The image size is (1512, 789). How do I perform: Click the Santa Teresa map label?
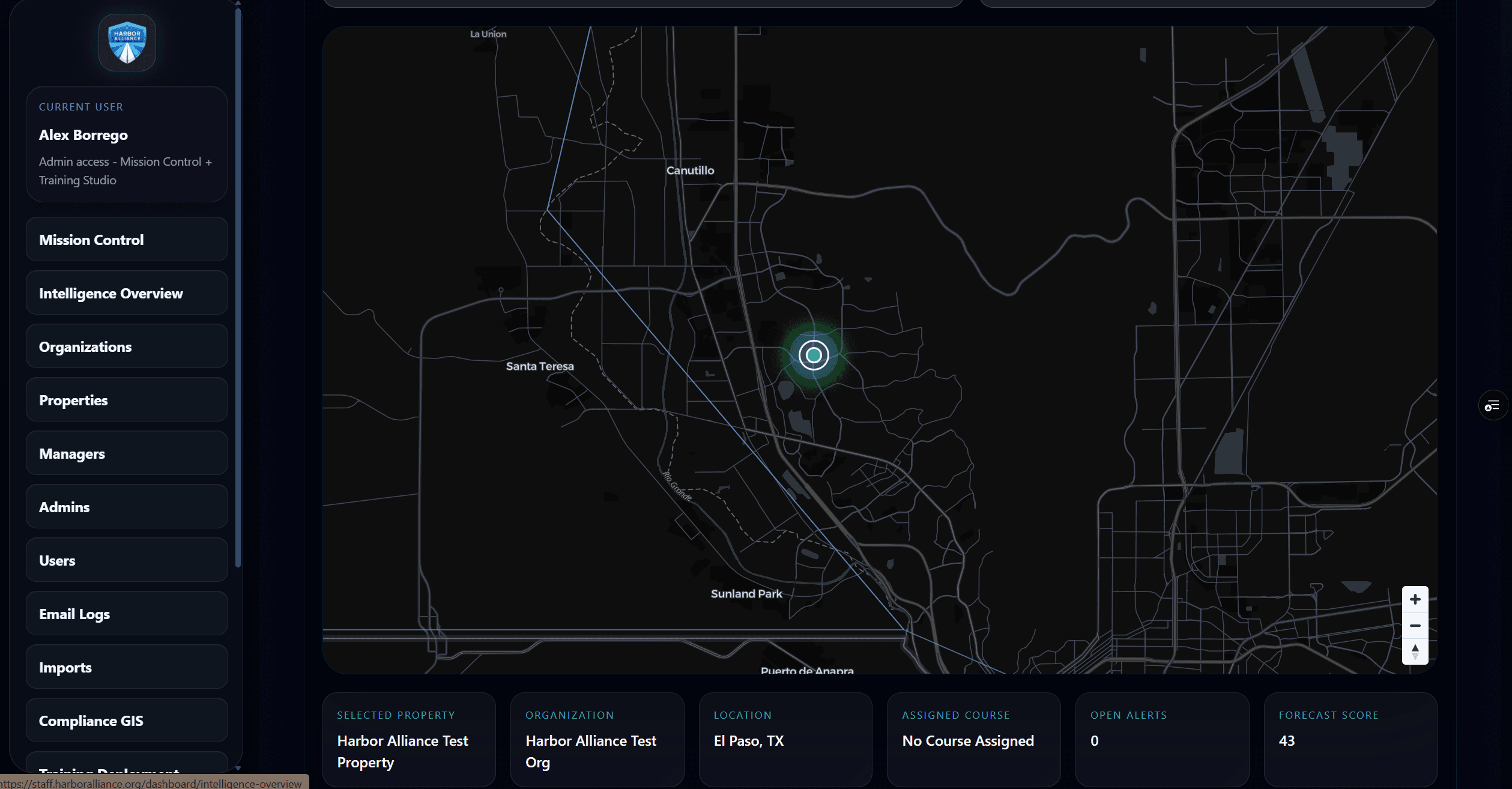coord(540,366)
